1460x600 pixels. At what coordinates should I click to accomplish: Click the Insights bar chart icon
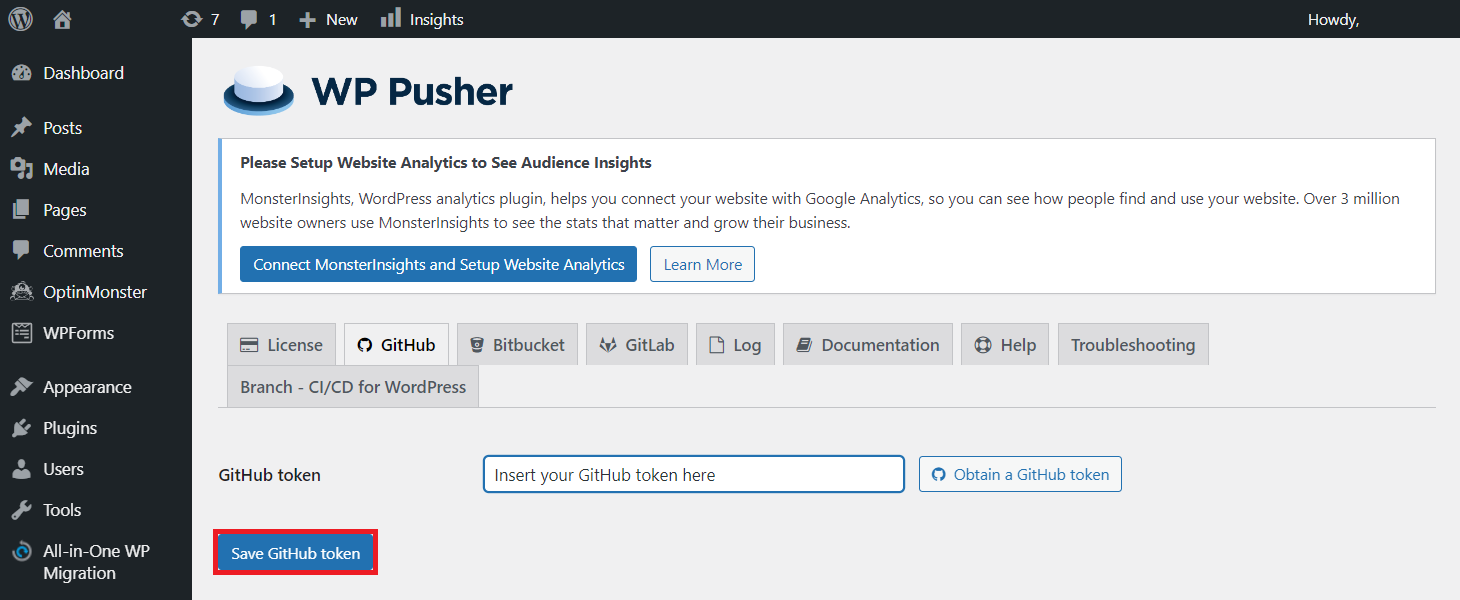pos(391,18)
